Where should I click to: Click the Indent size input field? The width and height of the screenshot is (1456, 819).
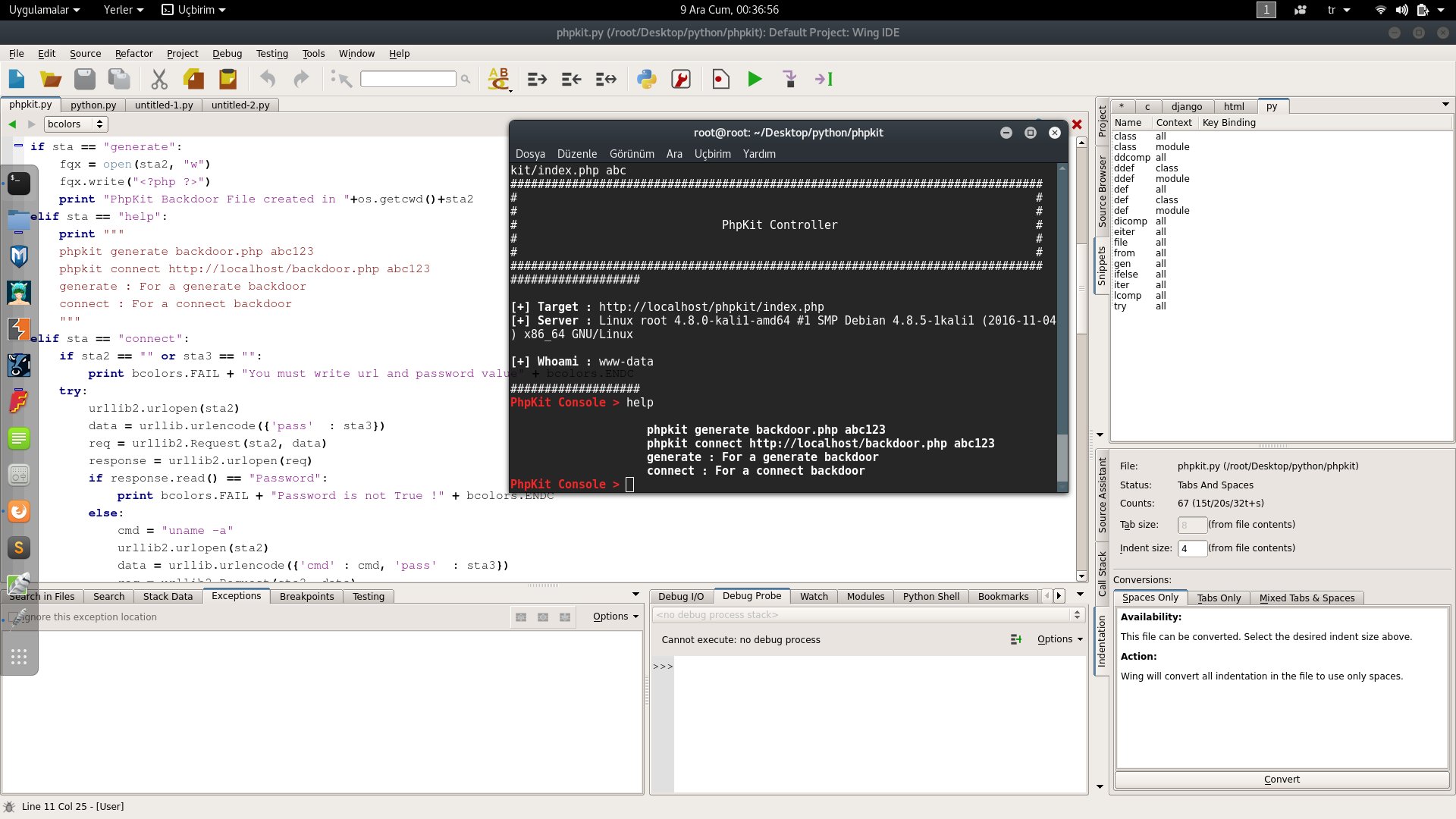(1191, 548)
